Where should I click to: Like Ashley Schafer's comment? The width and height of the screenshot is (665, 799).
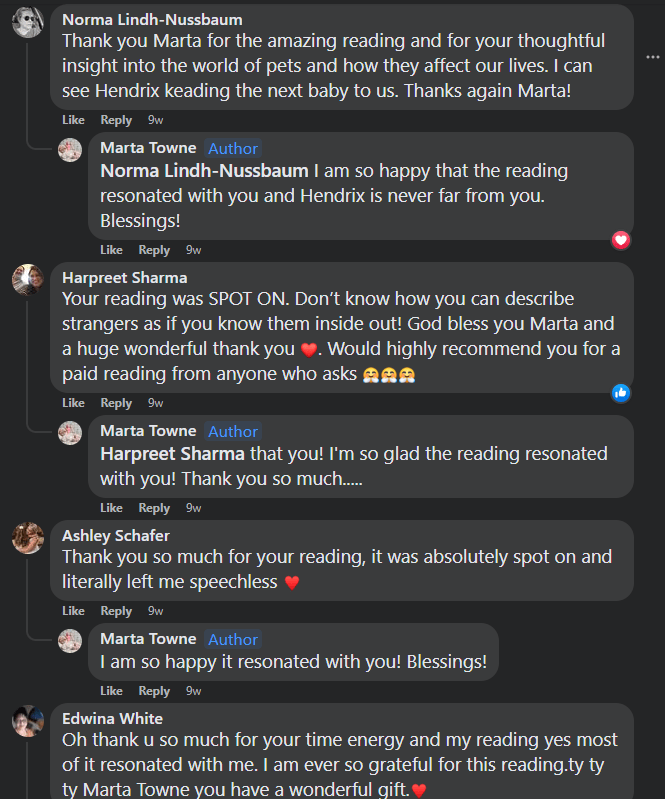point(73,611)
